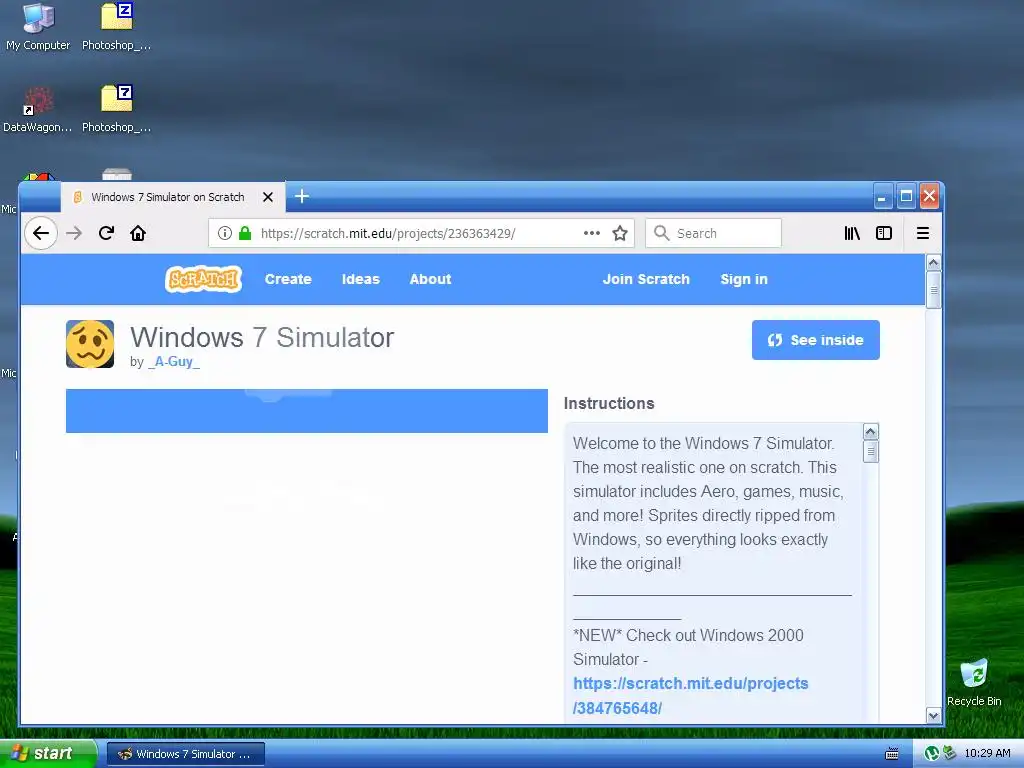Click the keyboard icon in taskbar
The width and height of the screenshot is (1024, 768).
[891, 754]
